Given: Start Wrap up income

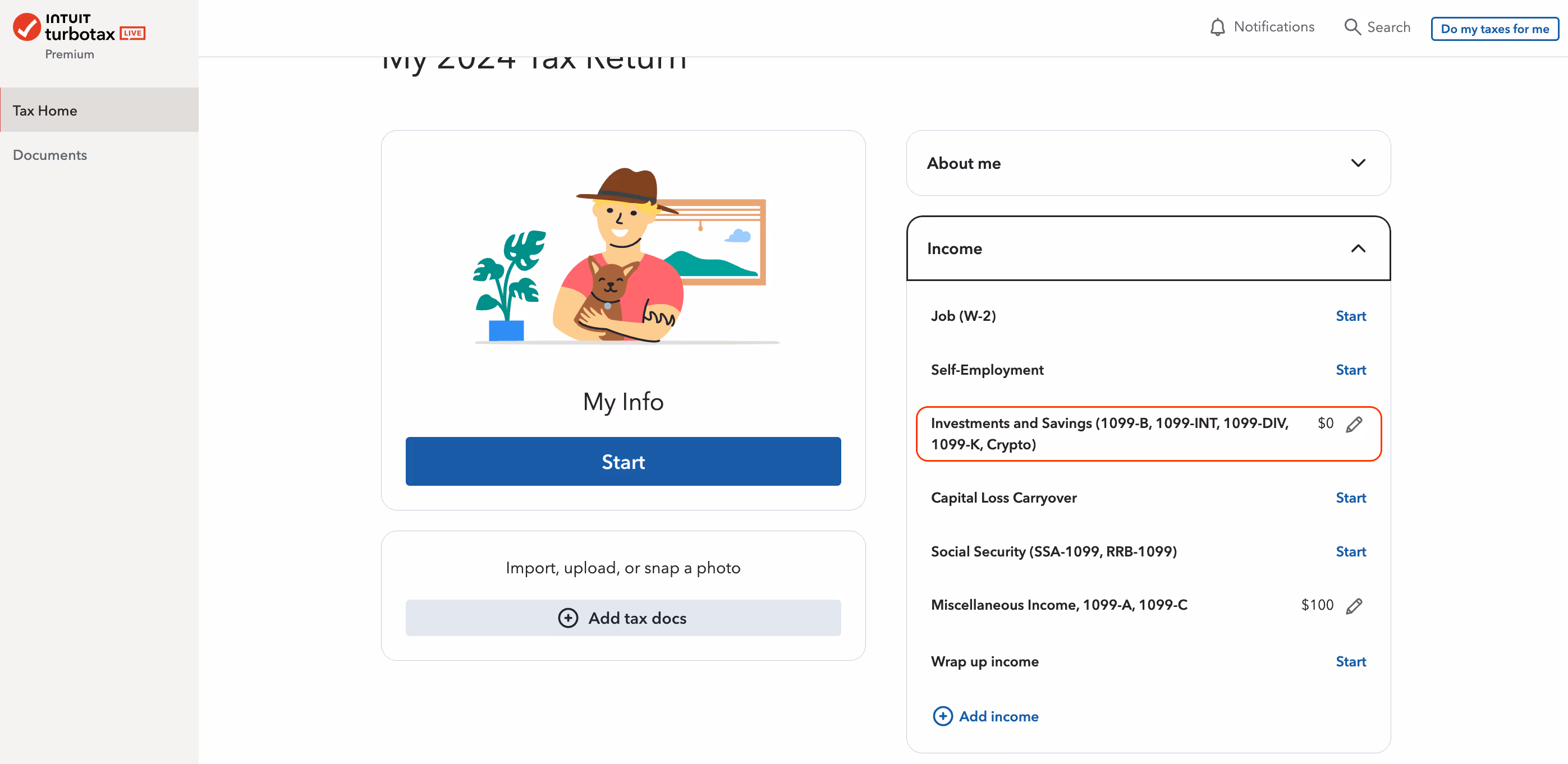Looking at the screenshot, I should pos(1350,661).
